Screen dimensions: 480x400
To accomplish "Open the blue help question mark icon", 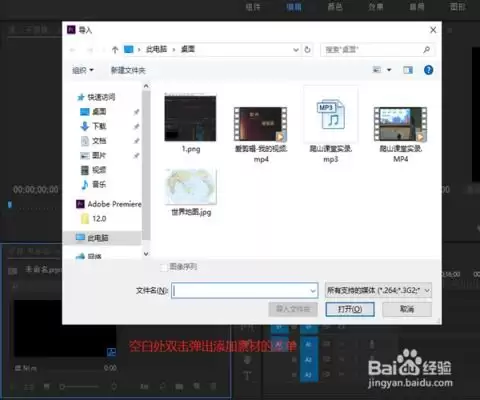I will (428, 70).
